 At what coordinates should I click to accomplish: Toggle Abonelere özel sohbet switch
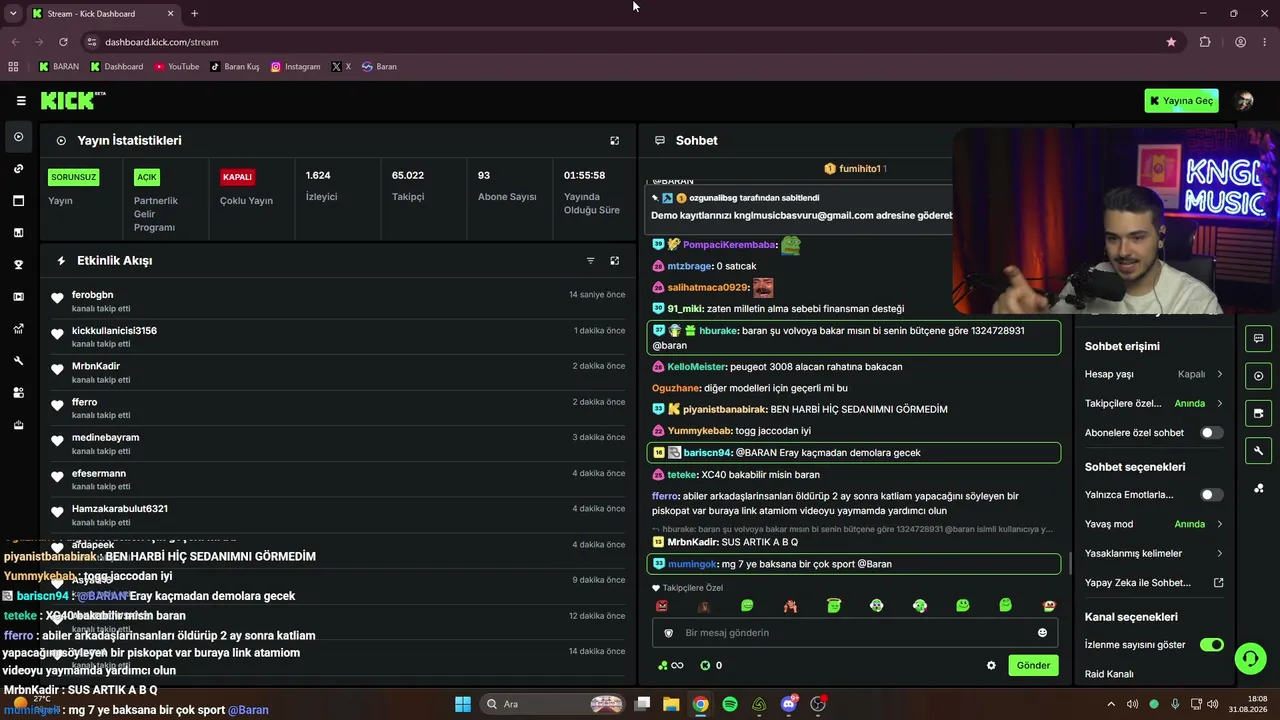tap(1211, 433)
